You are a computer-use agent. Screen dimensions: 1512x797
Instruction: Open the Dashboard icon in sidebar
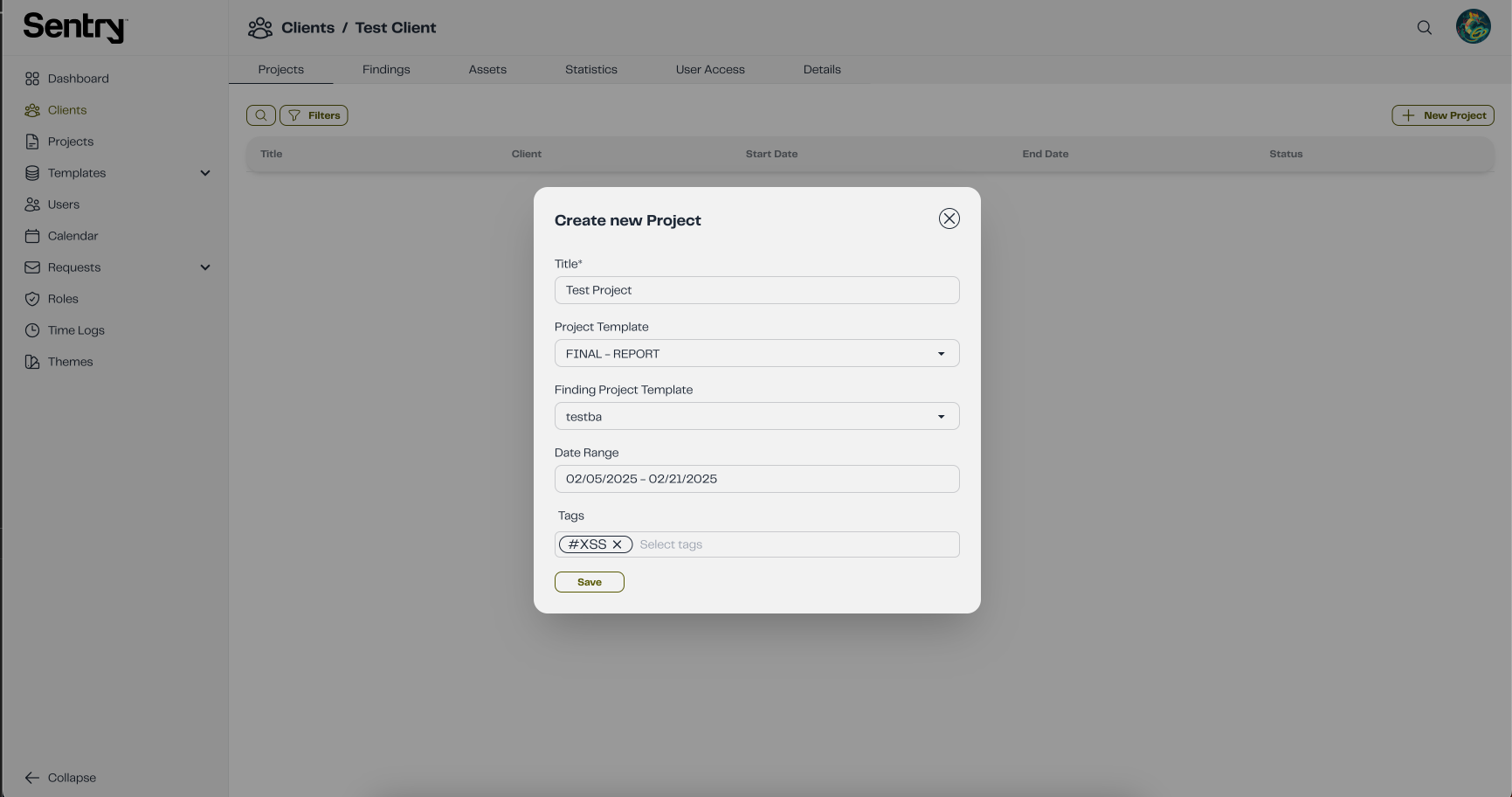(32, 79)
